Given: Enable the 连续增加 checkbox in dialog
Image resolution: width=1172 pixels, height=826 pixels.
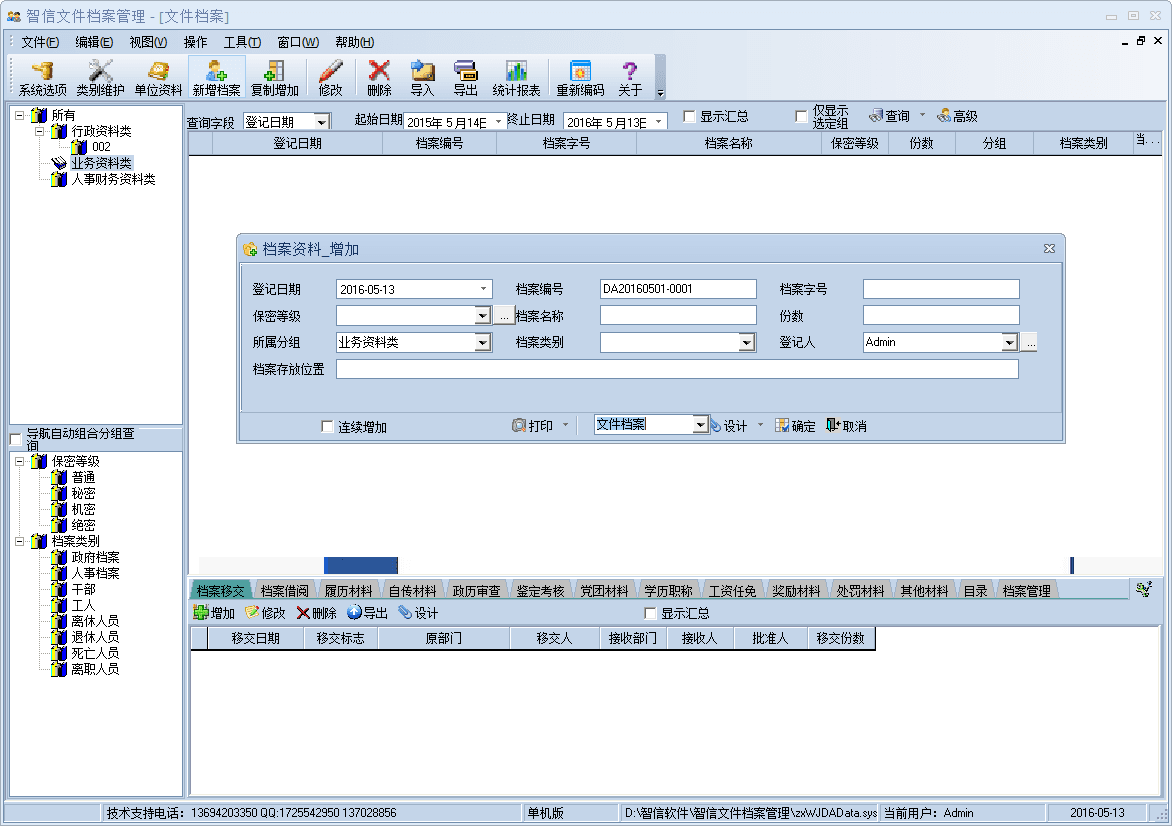Looking at the screenshot, I should point(328,427).
